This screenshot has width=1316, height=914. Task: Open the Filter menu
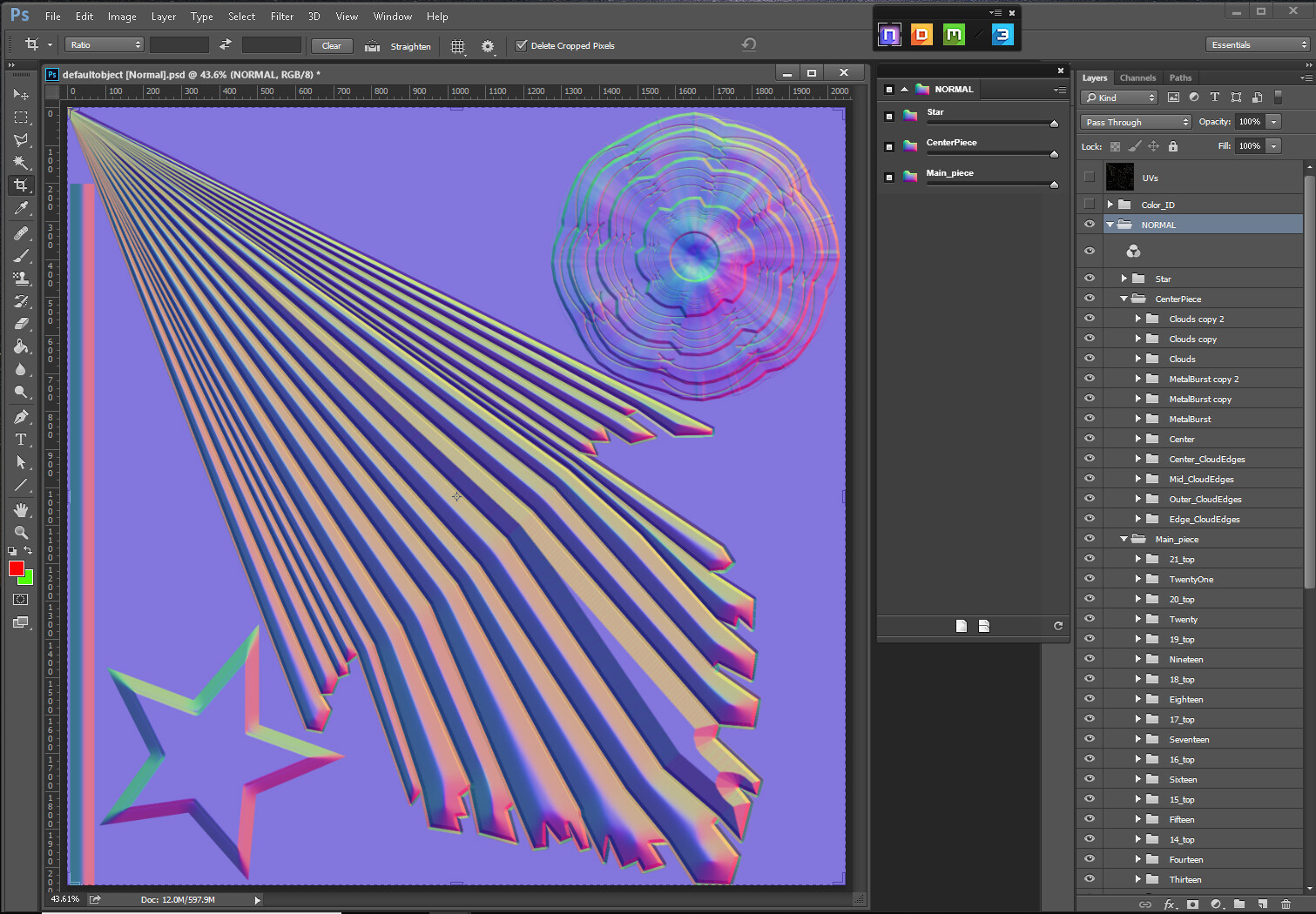[281, 17]
